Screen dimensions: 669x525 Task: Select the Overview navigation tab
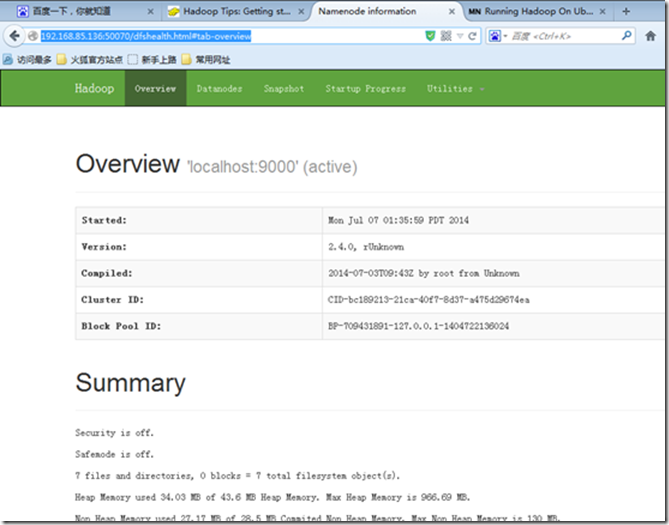(155, 88)
